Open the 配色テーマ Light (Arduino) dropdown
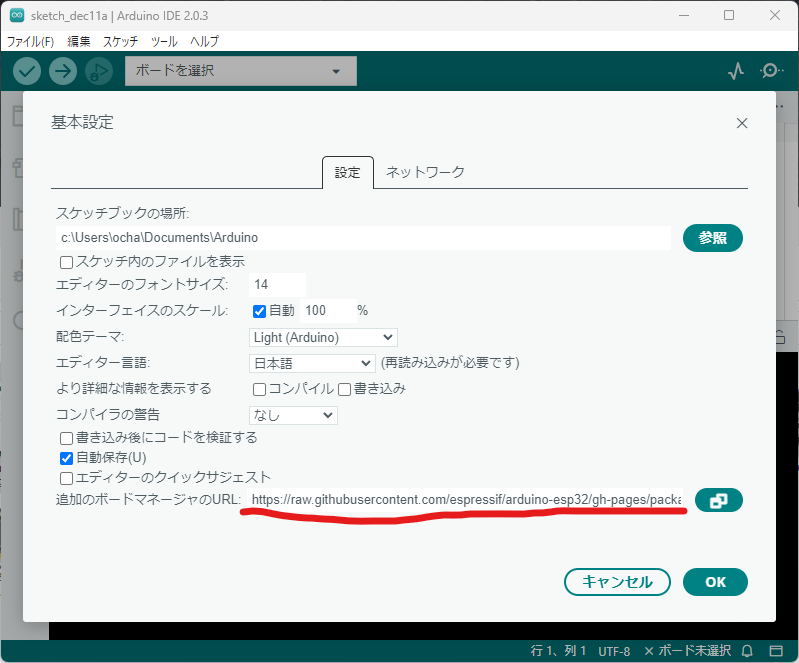 323,338
